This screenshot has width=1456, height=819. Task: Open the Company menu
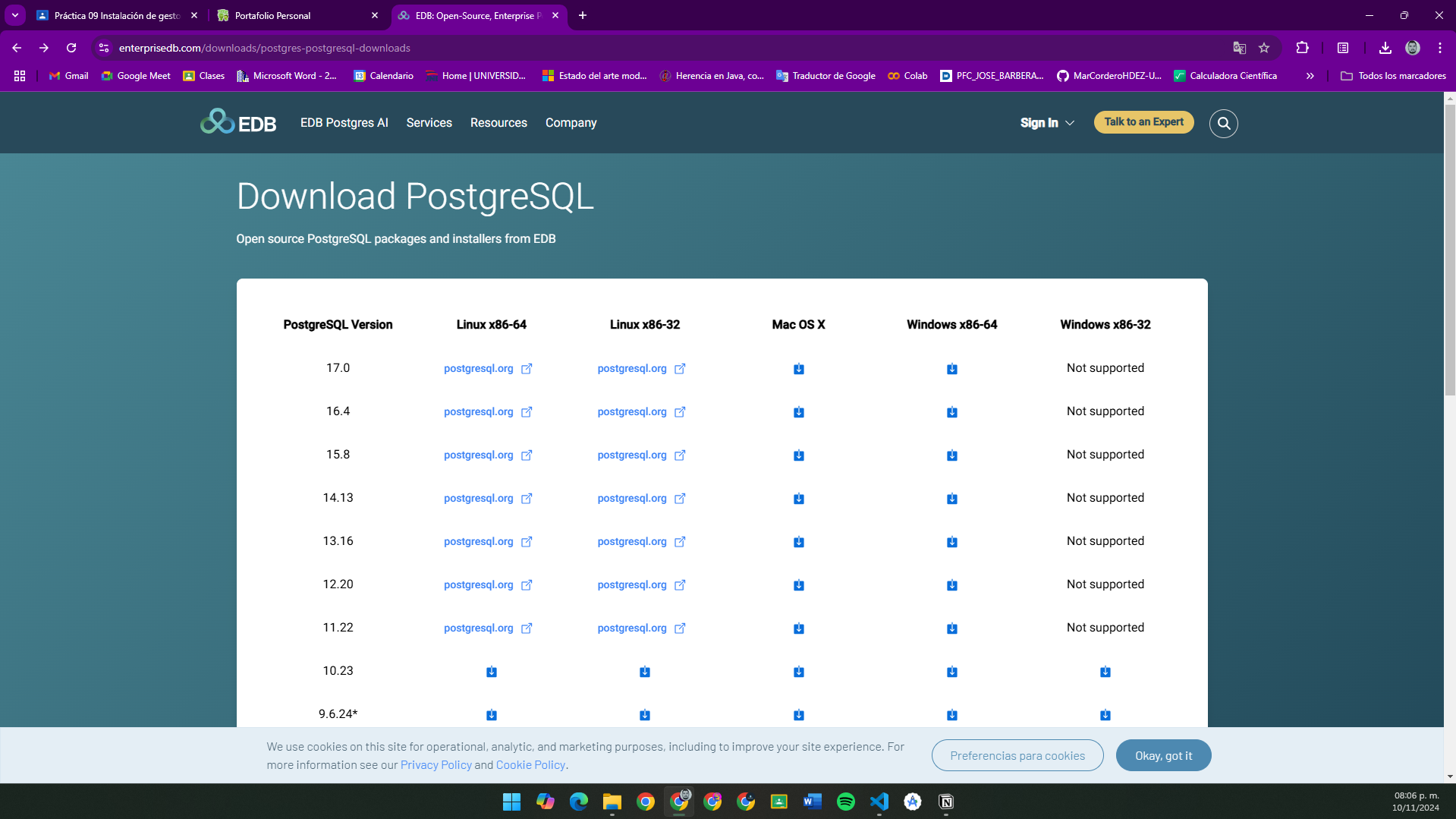[571, 123]
